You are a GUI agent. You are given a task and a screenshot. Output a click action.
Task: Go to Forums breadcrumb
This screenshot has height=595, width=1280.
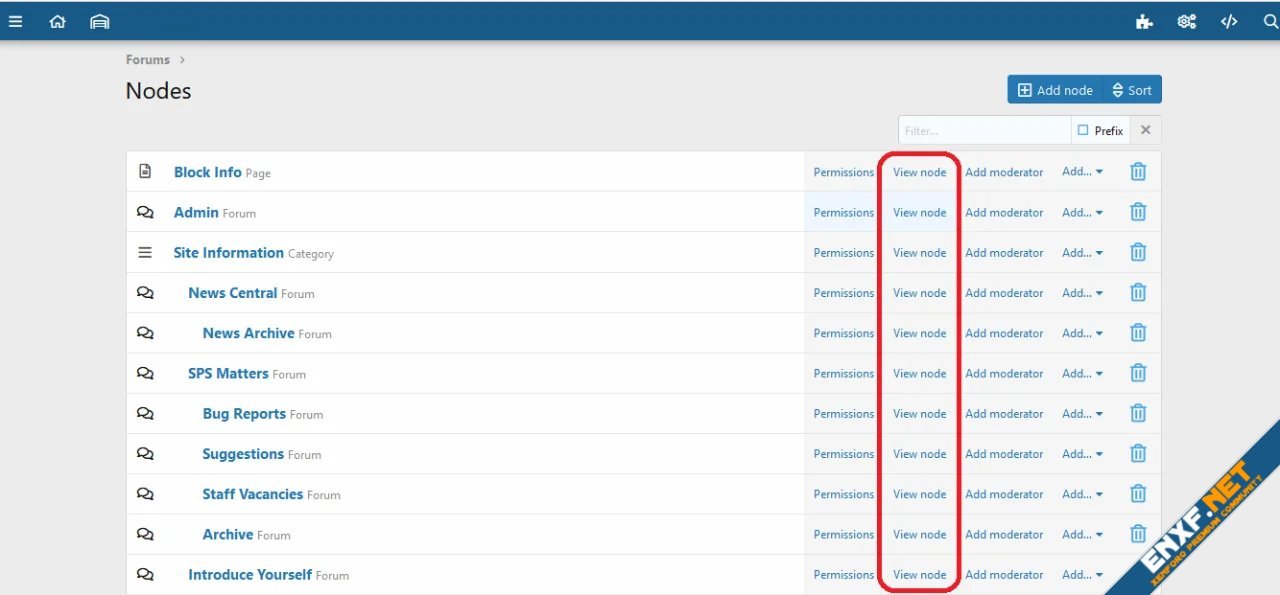[x=148, y=60]
